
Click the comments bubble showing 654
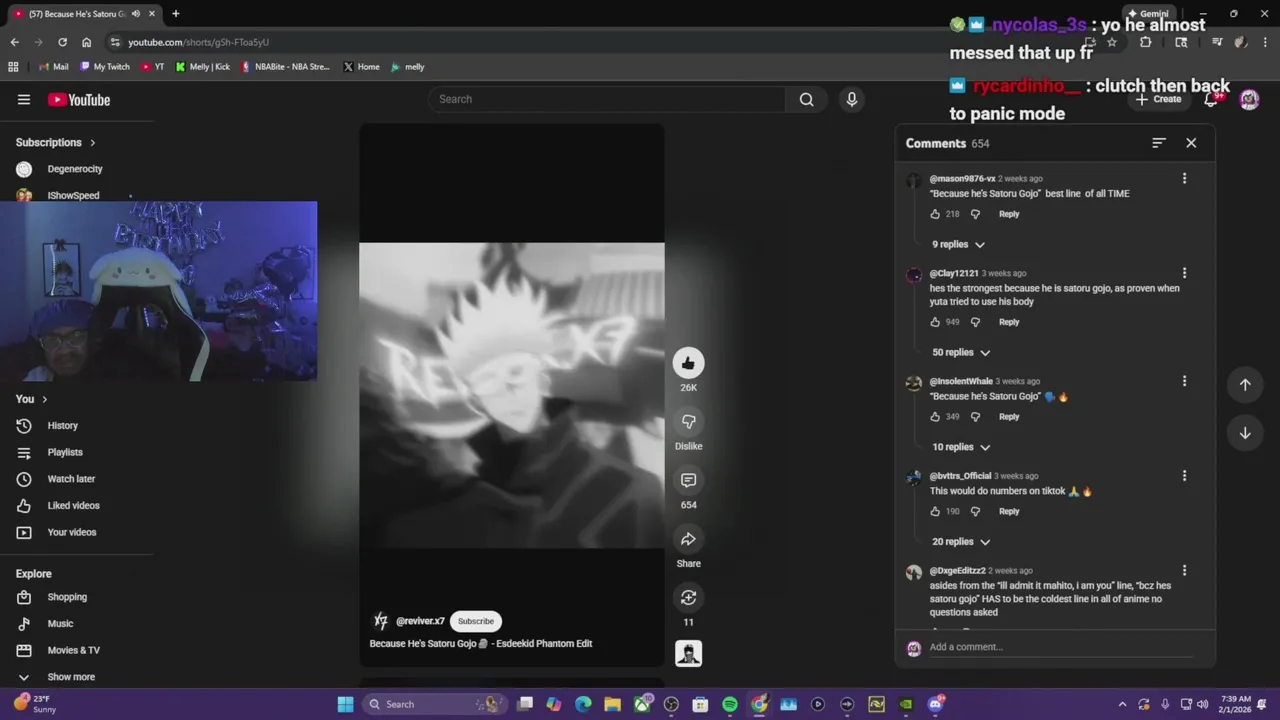click(x=688, y=480)
